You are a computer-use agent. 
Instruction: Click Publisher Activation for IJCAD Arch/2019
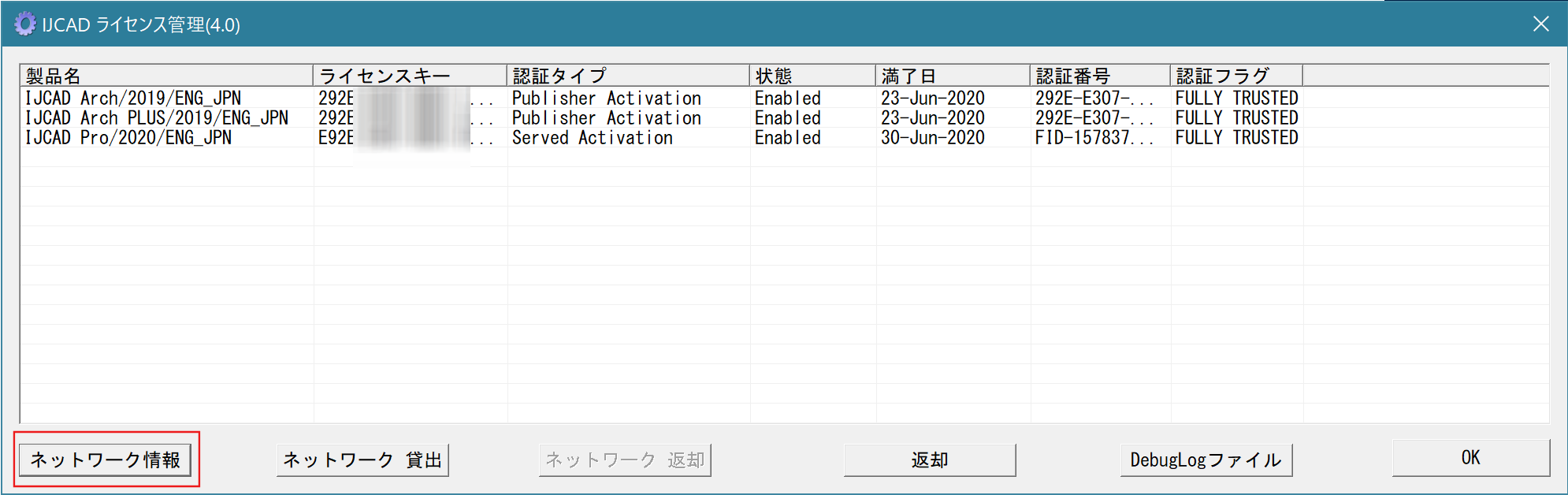pos(607,98)
